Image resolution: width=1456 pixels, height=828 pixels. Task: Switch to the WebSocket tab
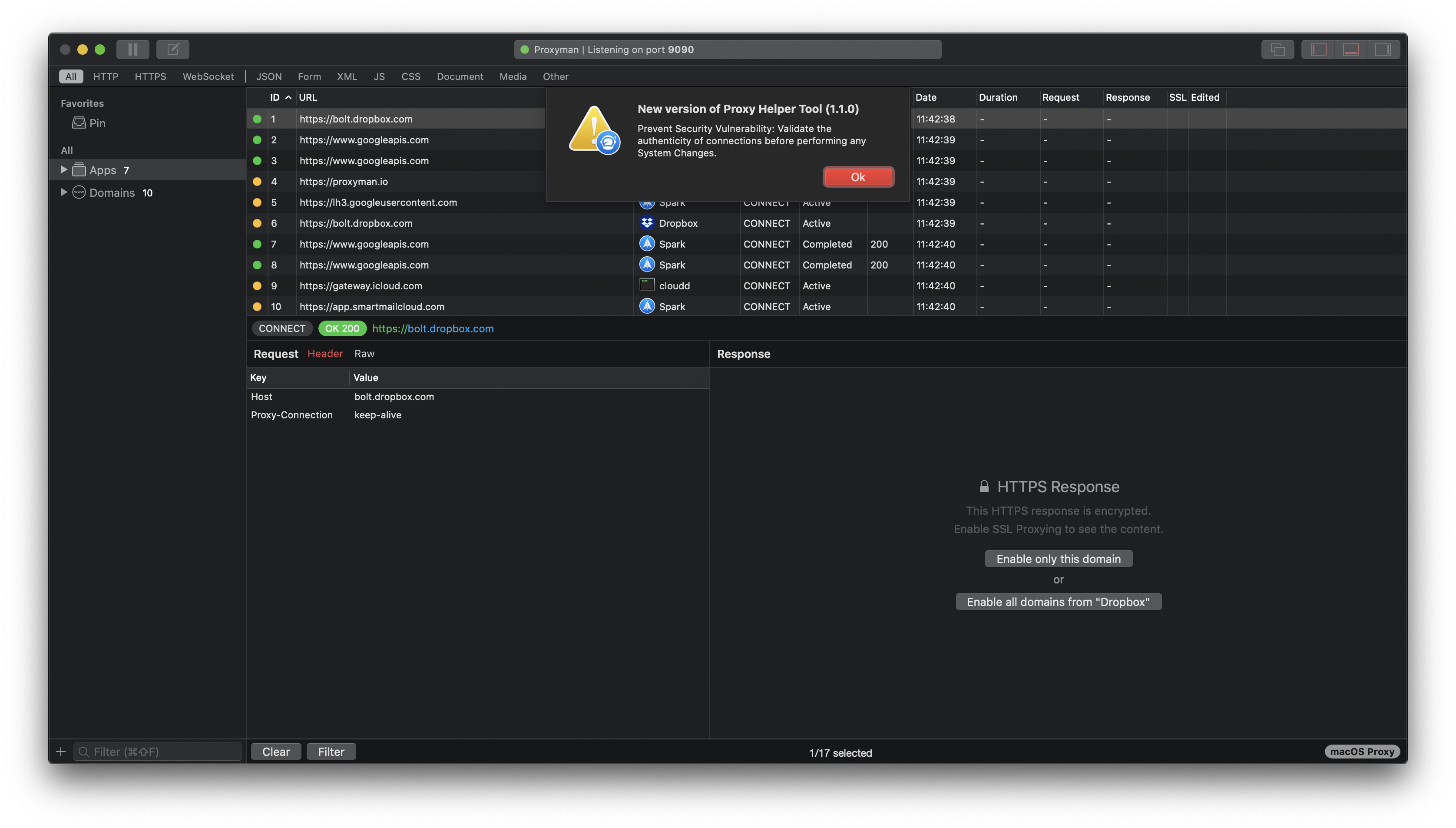coord(208,76)
